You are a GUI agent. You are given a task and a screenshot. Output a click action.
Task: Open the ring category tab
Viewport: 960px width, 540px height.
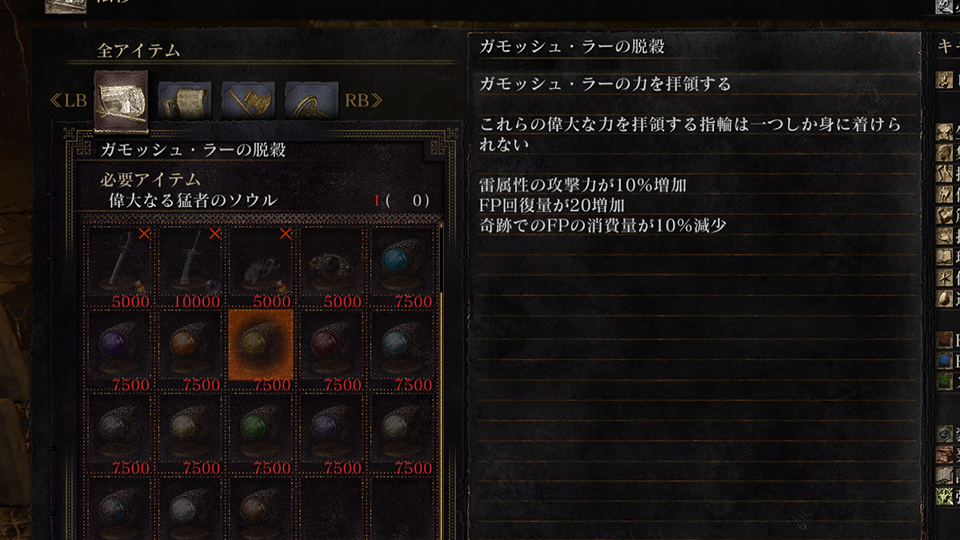point(312,100)
